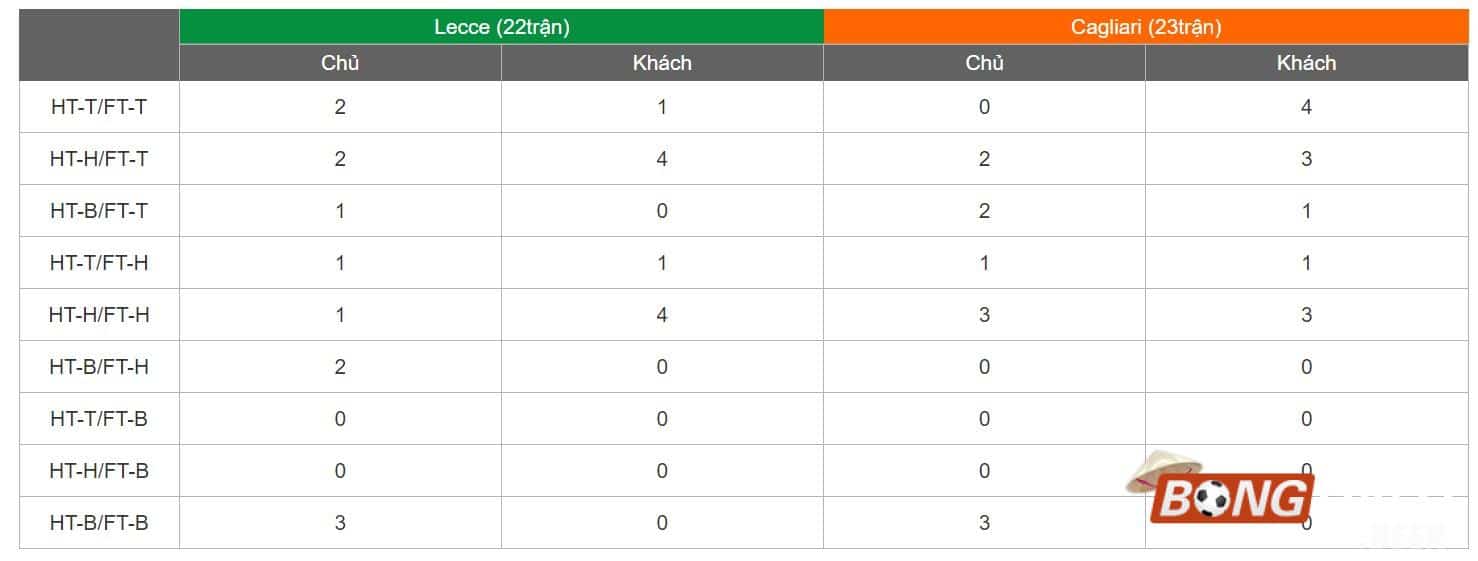Select the Lecce (22trận) green header
The height and width of the screenshot is (561, 1478).
point(501,27)
